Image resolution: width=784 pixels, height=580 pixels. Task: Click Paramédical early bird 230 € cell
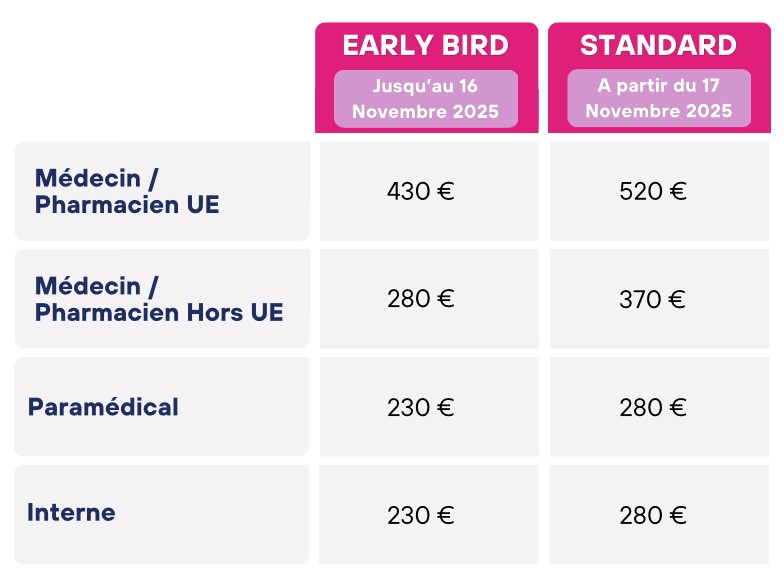point(430,407)
